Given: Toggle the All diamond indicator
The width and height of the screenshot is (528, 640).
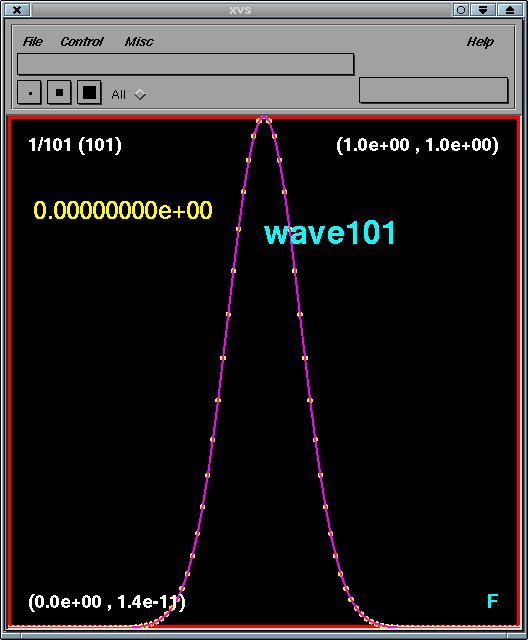Looking at the screenshot, I should coord(140,94).
